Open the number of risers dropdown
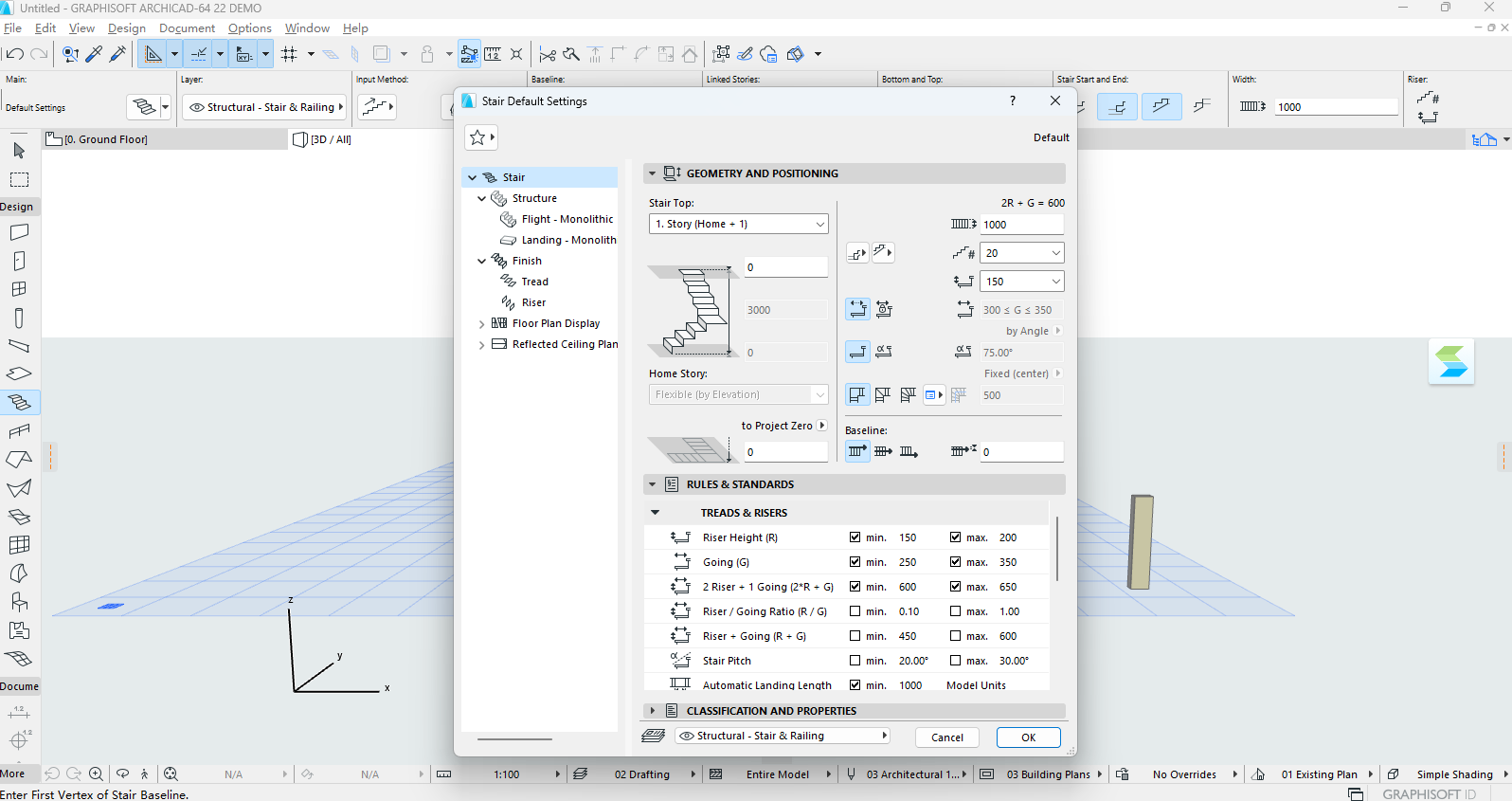The image size is (1512, 801). click(x=1022, y=253)
